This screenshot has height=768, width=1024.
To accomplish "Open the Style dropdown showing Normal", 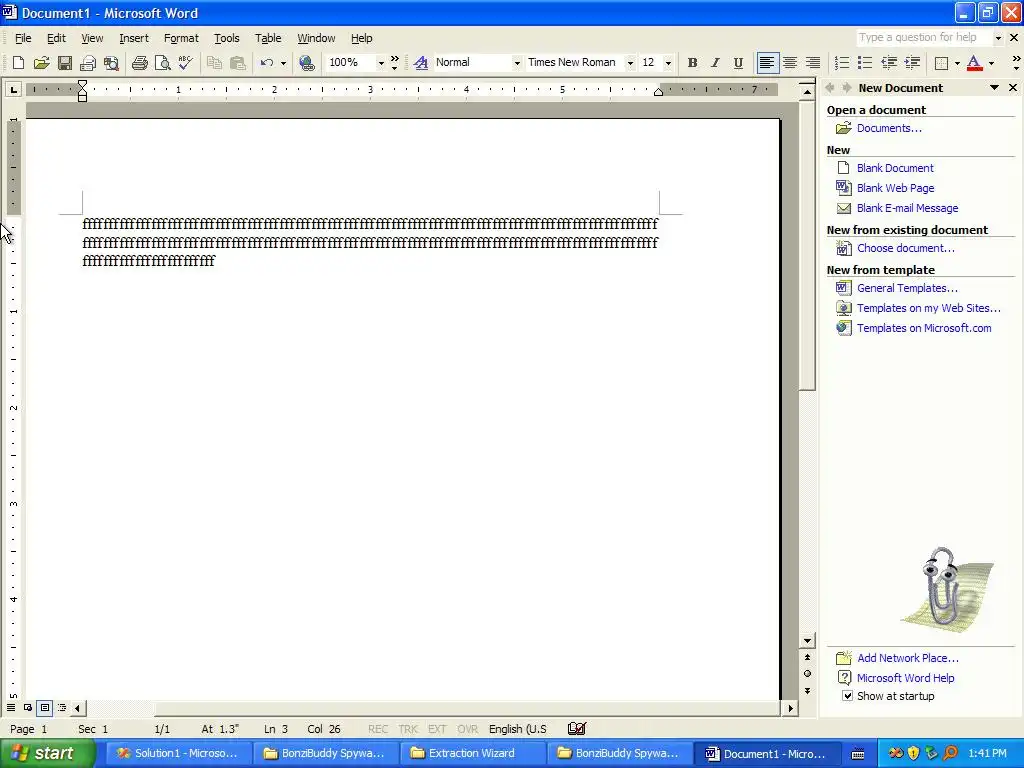I will (517, 63).
